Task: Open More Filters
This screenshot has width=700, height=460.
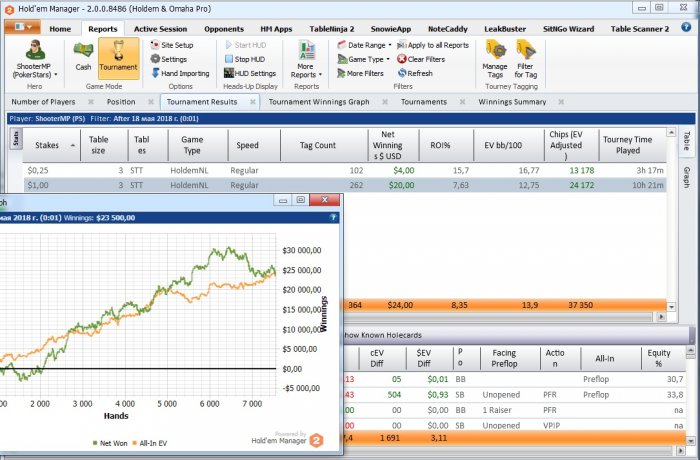Action: [x=360, y=73]
